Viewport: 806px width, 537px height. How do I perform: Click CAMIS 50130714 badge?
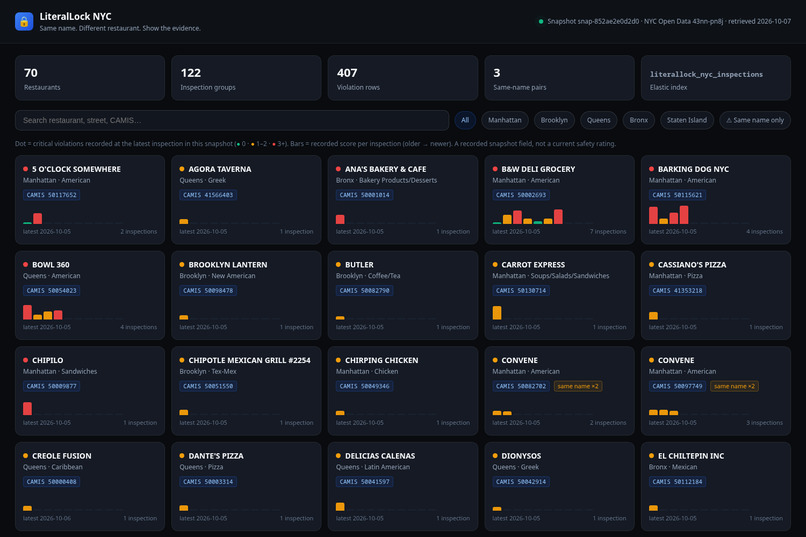(x=521, y=290)
